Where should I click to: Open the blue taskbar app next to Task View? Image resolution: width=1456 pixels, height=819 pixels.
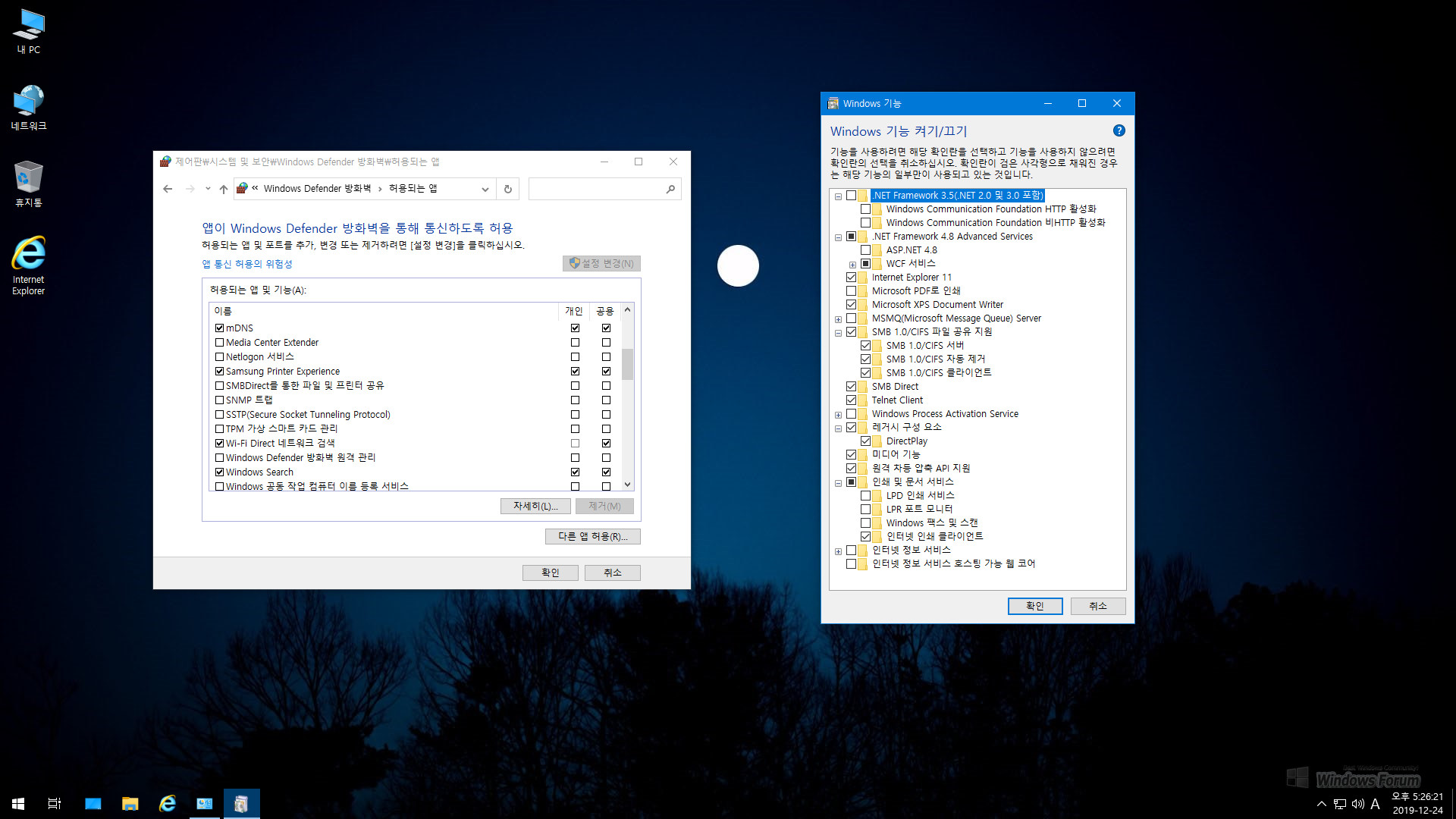(93, 803)
